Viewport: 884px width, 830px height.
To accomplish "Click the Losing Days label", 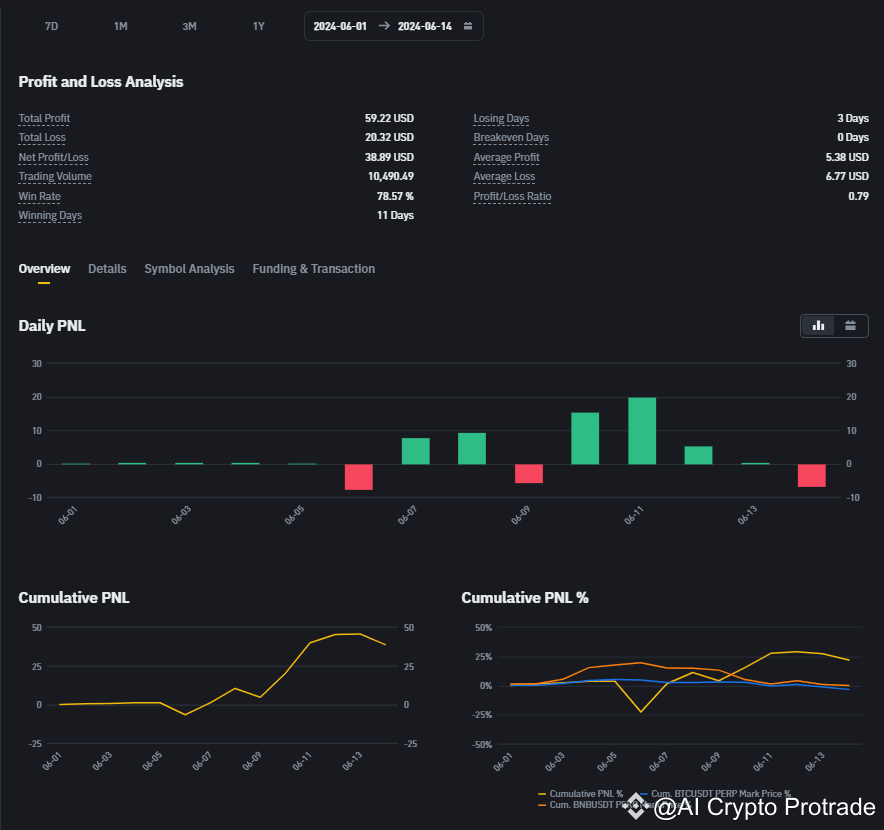I will 501,118.
